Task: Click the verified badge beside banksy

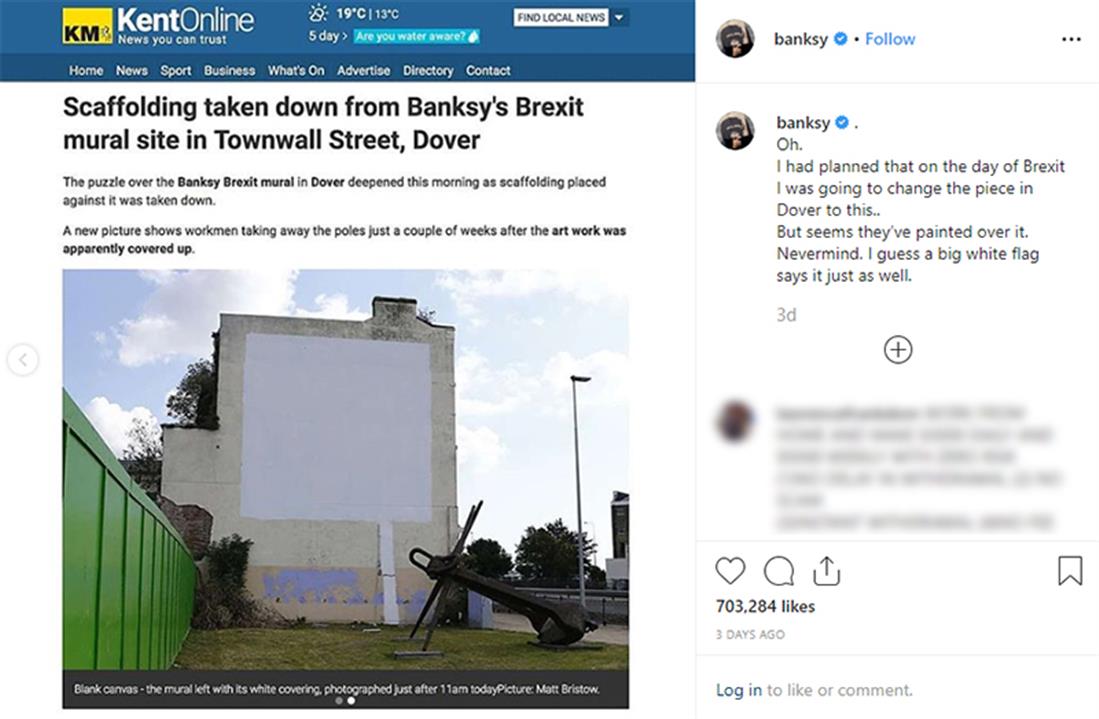Action: pyautogui.click(x=840, y=39)
